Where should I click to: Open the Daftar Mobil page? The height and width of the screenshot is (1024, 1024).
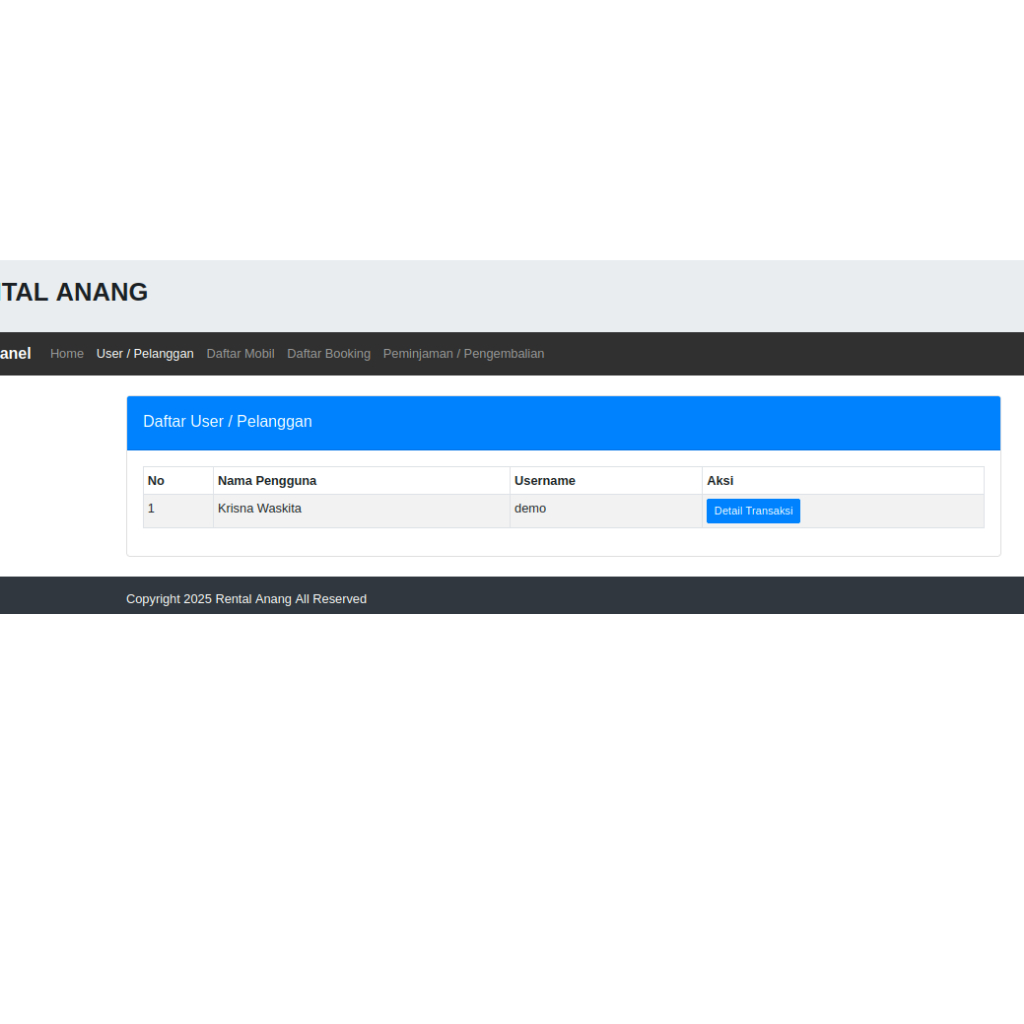click(240, 353)
